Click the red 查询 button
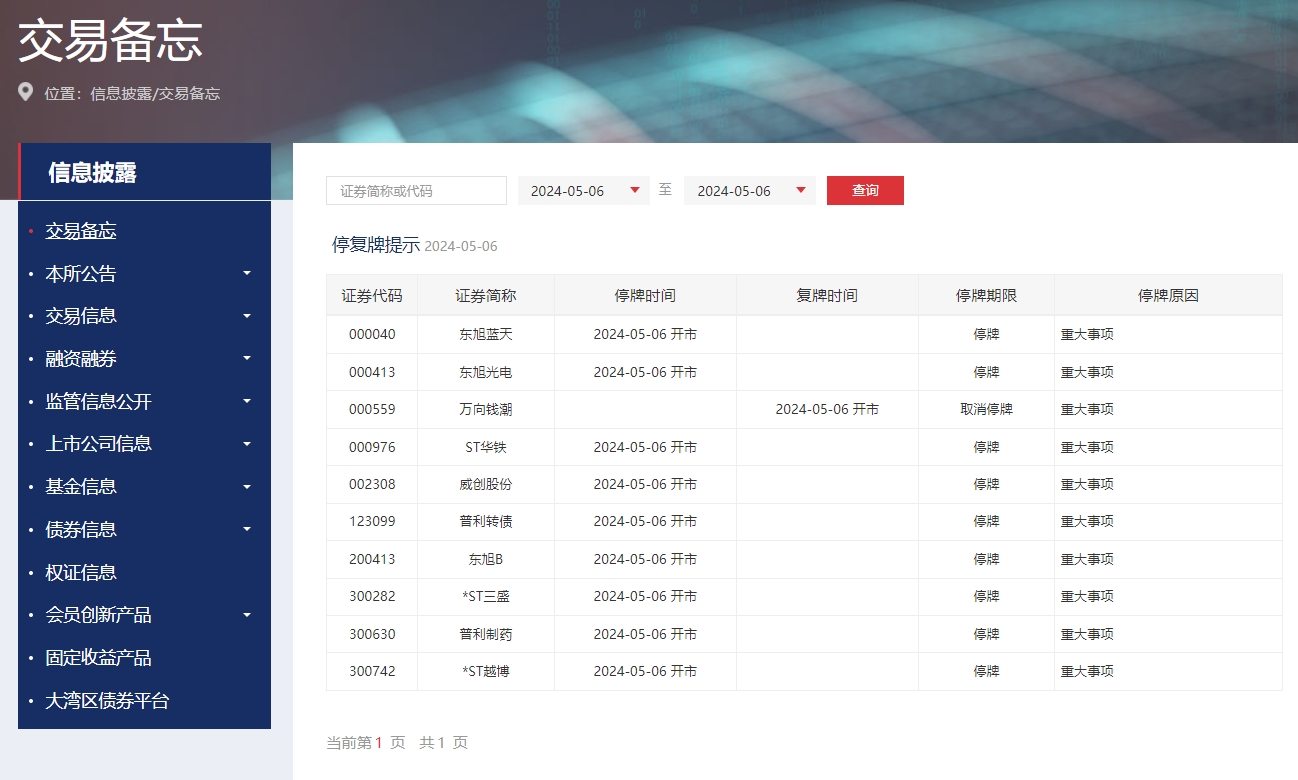Viewport: 1298px width, 780px height. point(865,191)
